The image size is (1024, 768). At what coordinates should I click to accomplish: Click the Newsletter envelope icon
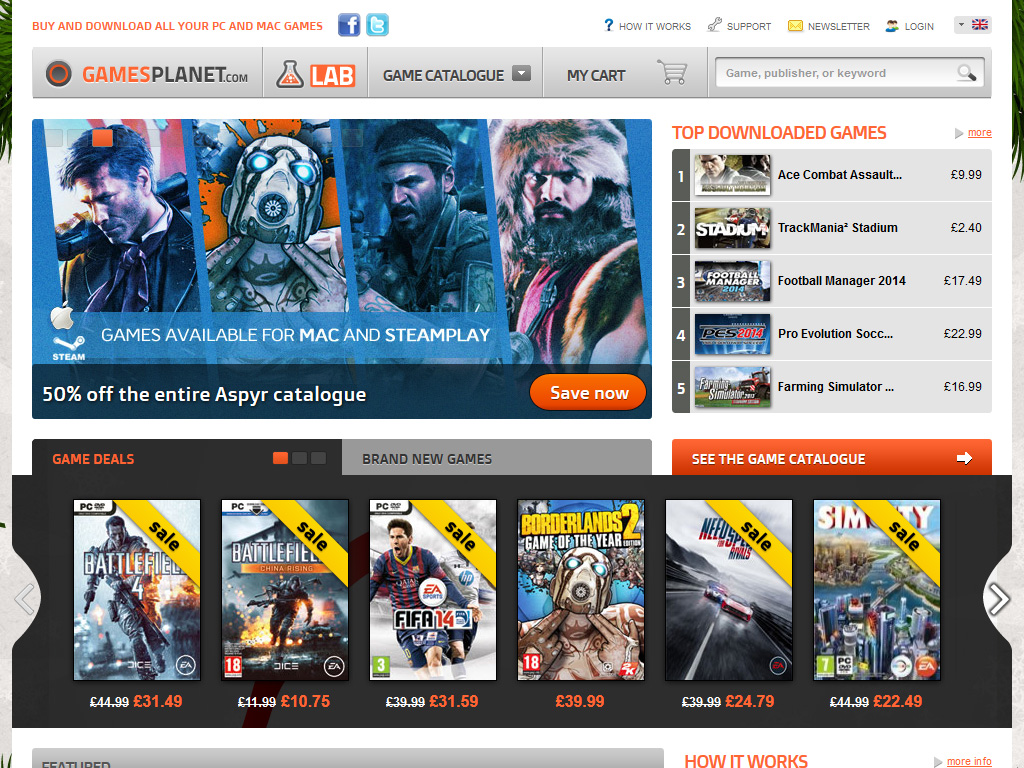(x=795, y=25)
